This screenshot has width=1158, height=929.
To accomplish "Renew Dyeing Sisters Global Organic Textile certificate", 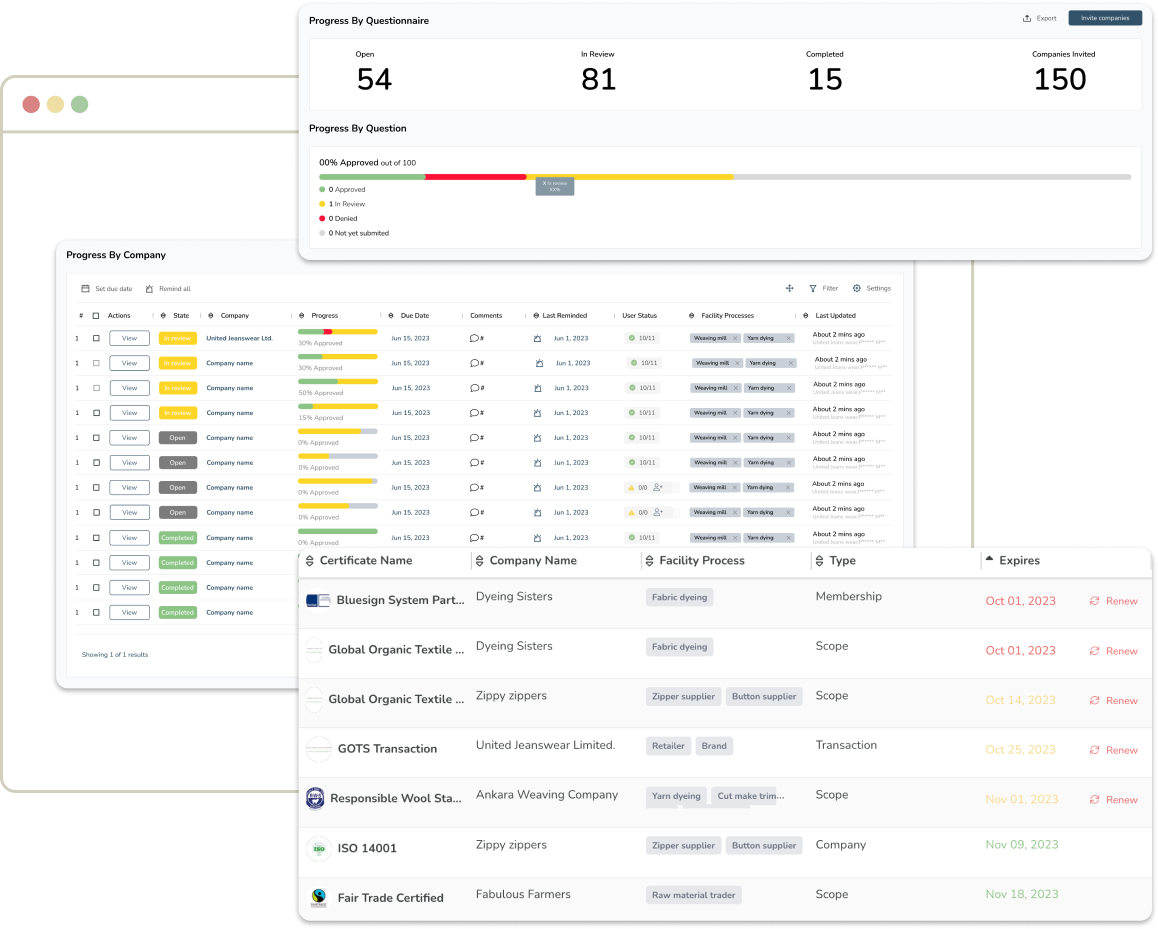I will [1114, 651].
